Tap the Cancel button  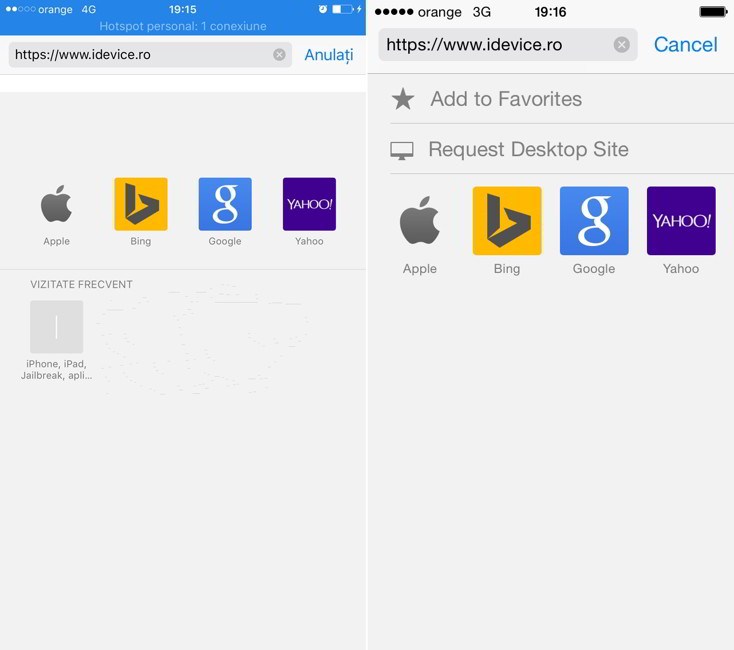(x=685, y=45)
